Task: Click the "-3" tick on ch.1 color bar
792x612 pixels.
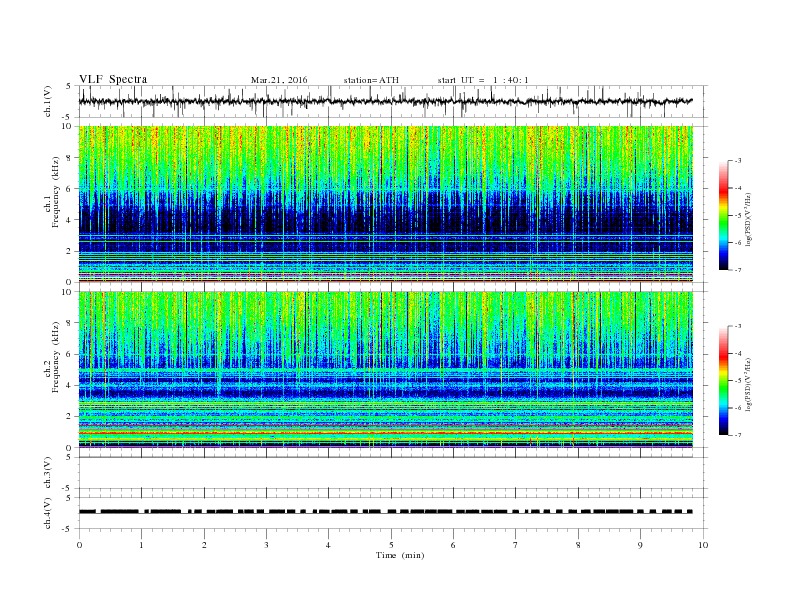Action: tap(738, 161)
